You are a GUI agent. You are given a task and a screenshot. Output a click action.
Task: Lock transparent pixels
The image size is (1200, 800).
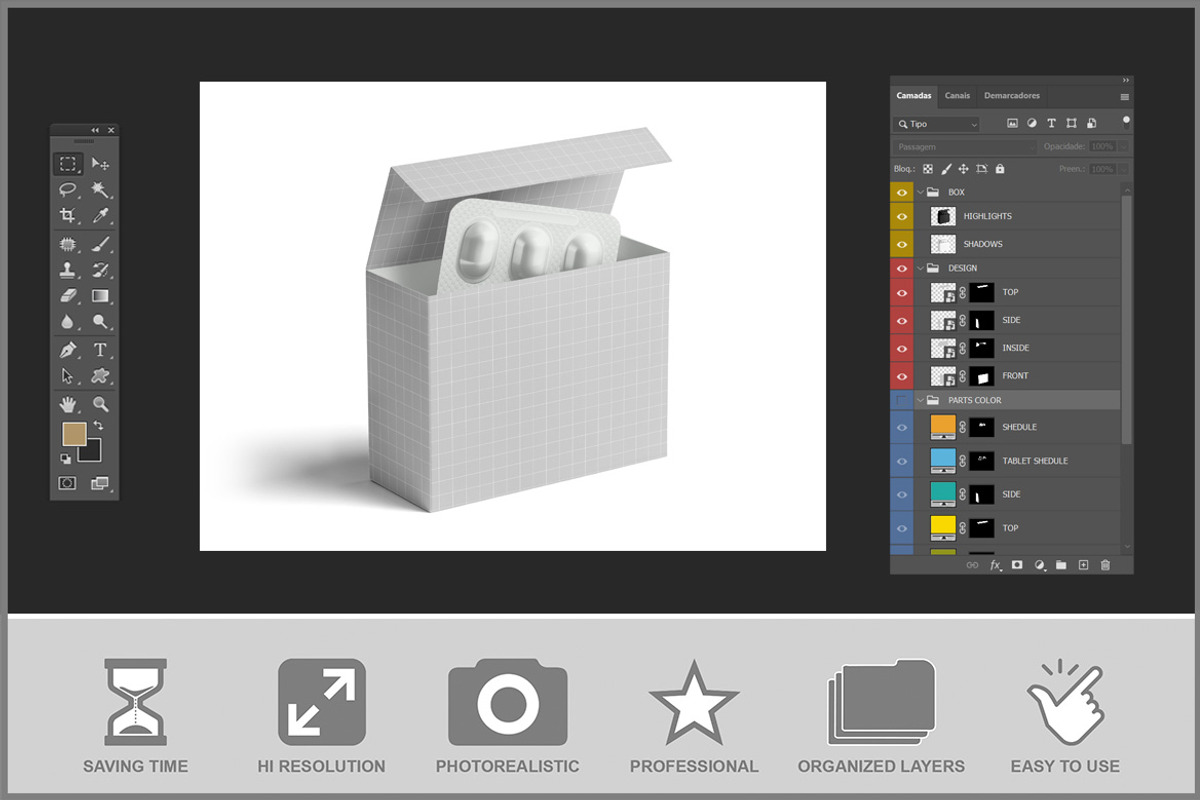coord(928,169)
